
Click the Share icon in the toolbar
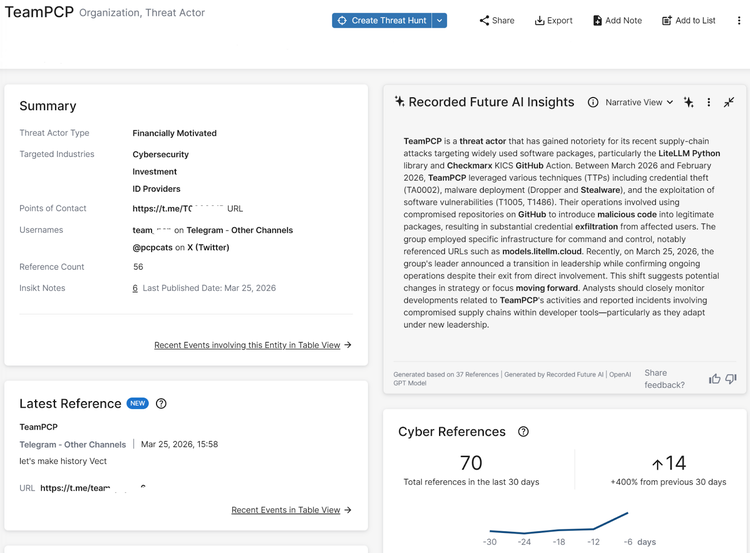(484, 20)
